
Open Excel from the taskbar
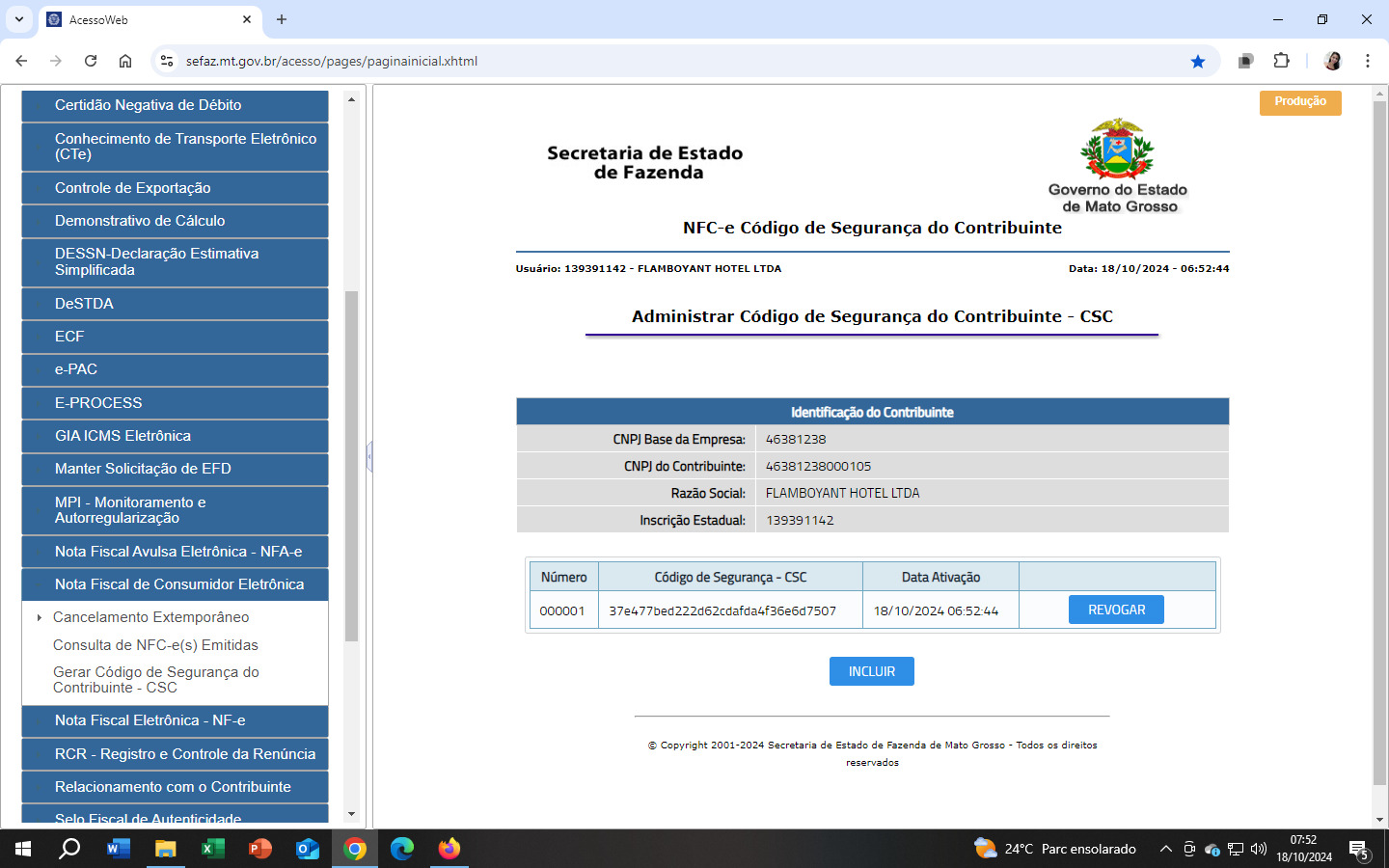coord(212,849)
